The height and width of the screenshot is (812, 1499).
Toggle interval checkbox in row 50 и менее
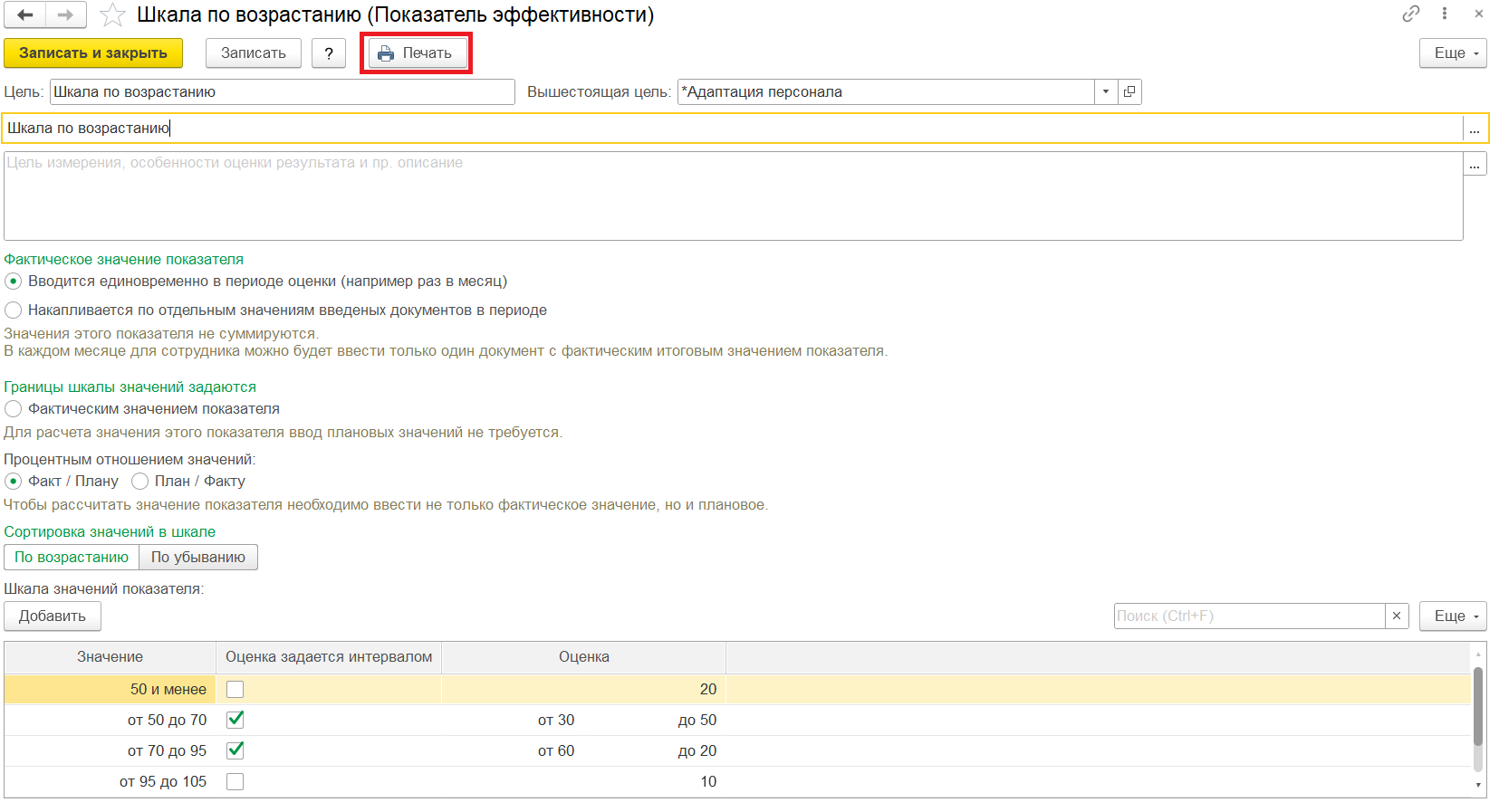coord(235,690)
